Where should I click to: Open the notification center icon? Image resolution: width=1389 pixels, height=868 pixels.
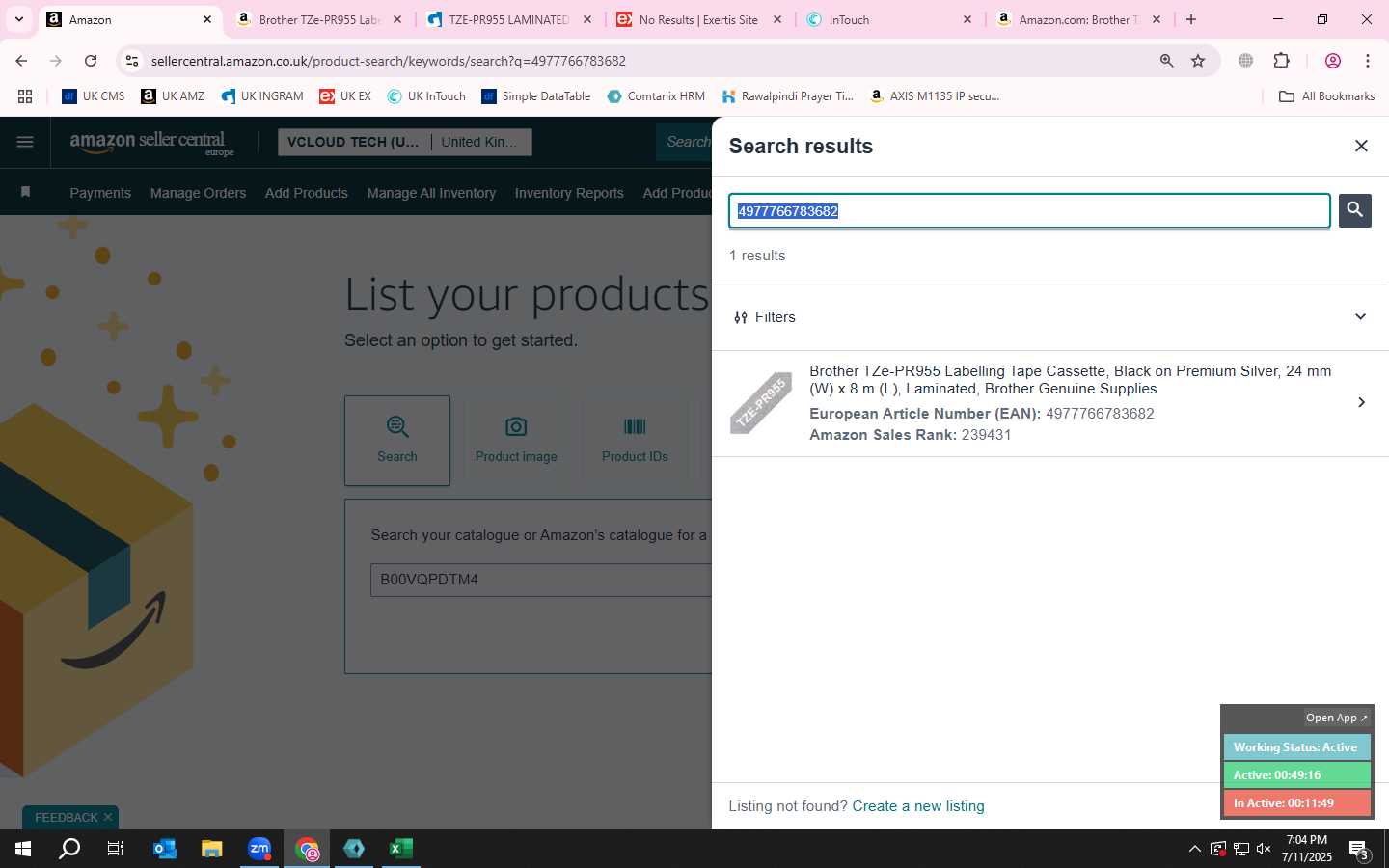tap(1359, 850)
